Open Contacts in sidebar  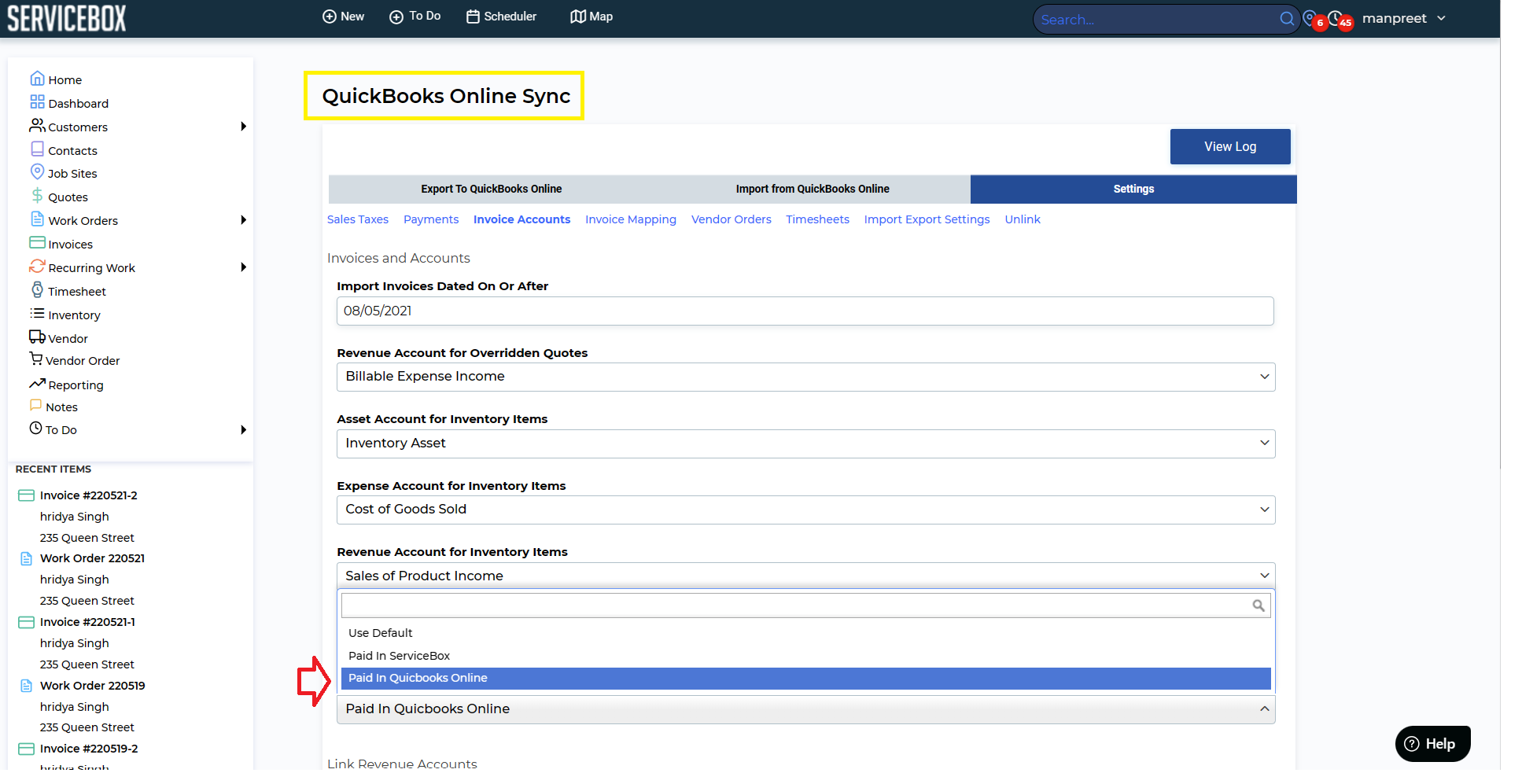pos(64,150)
